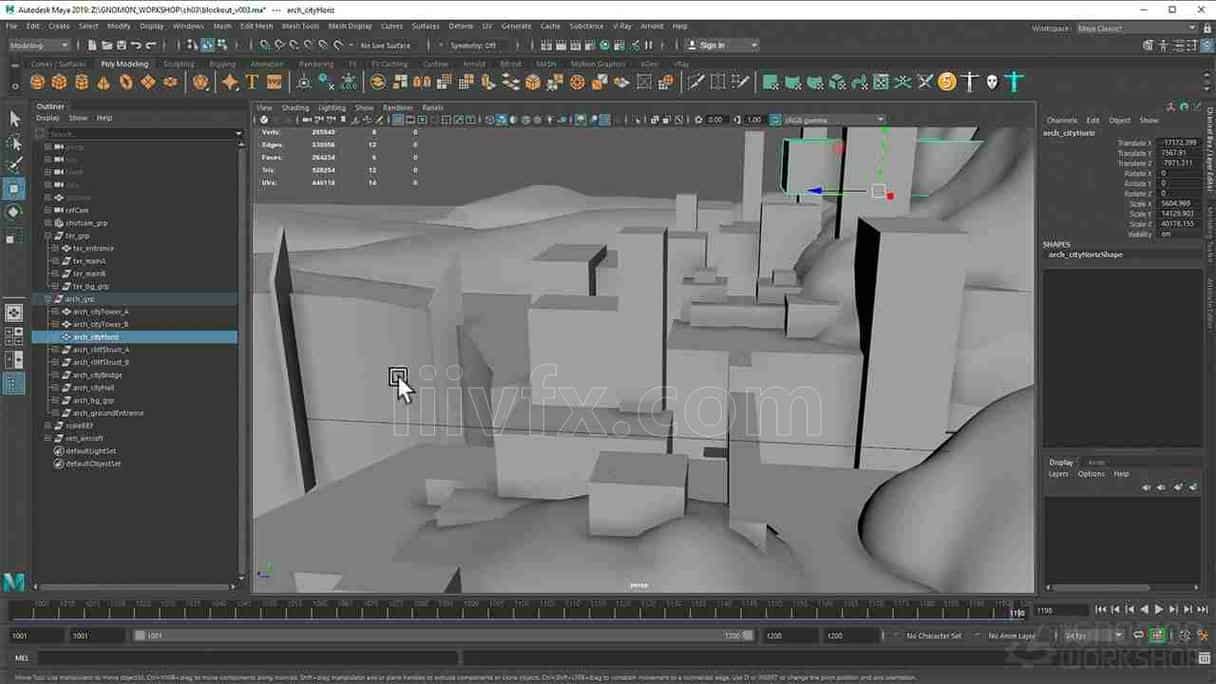Toggle the viewport gamma icon before sRGB gamma

coord(776,120)
